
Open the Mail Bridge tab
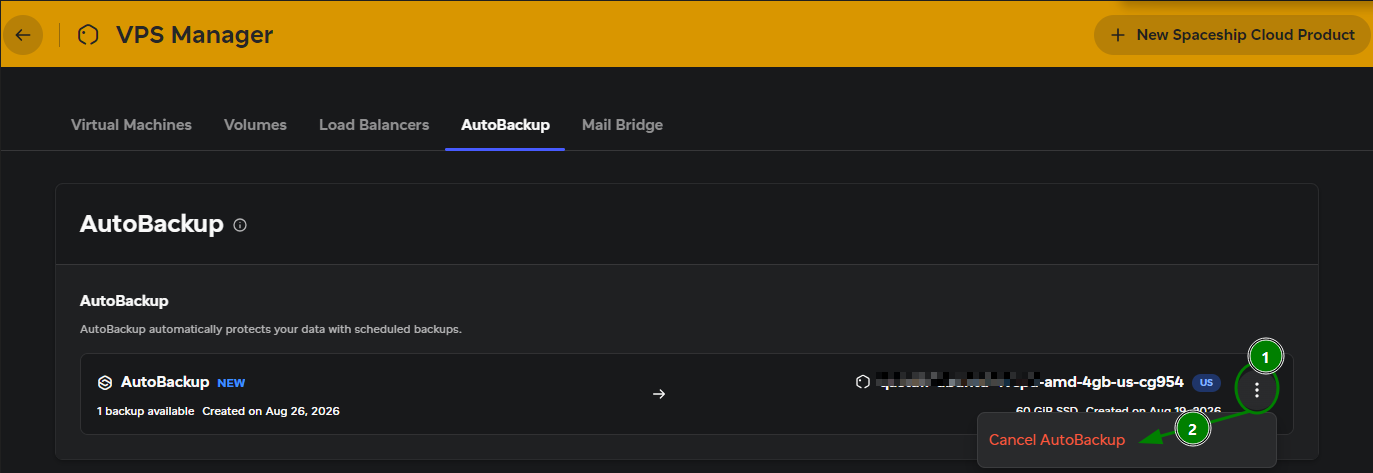pos(622,125)
